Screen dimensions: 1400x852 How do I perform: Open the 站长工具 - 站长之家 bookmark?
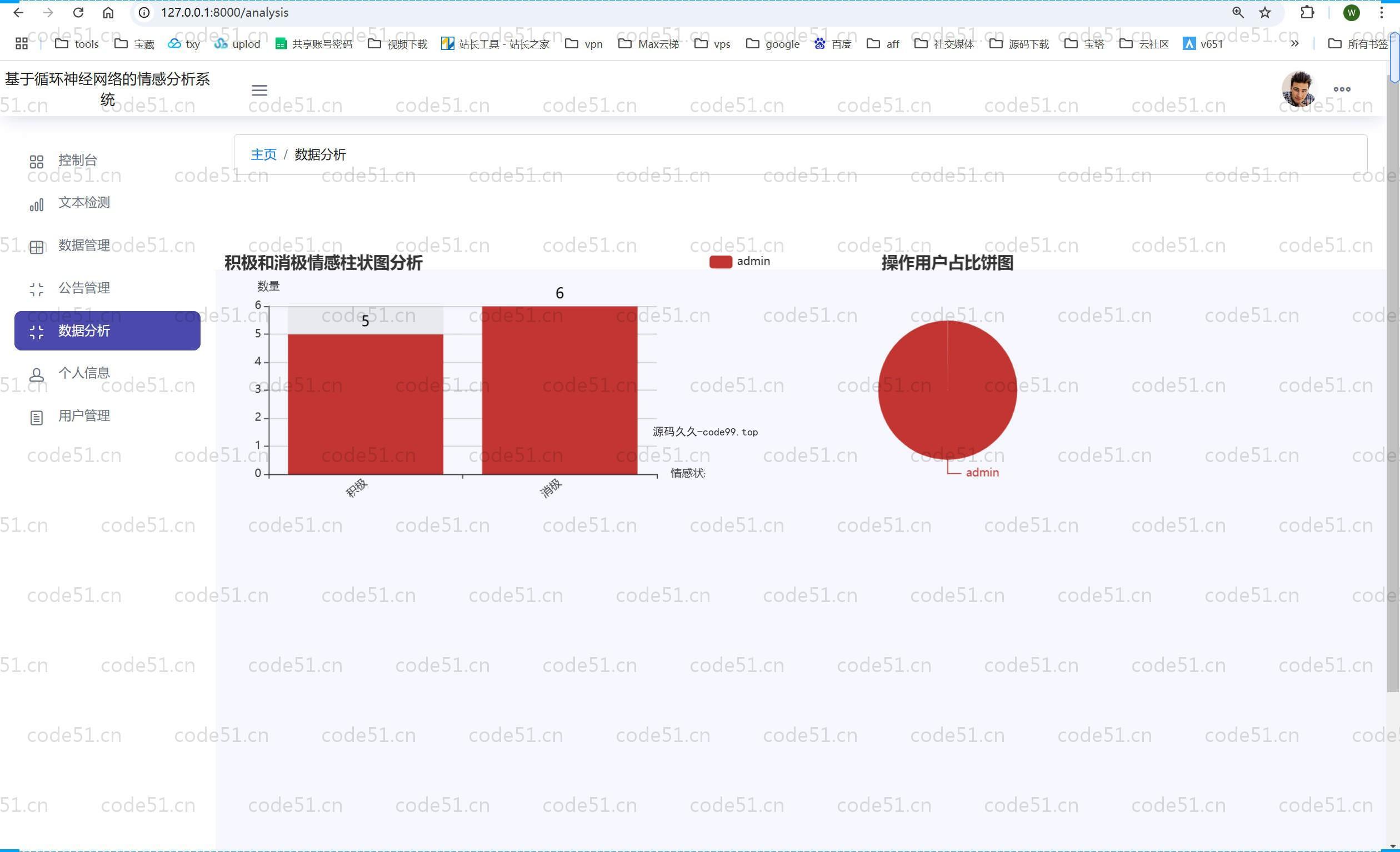[496, 44]
